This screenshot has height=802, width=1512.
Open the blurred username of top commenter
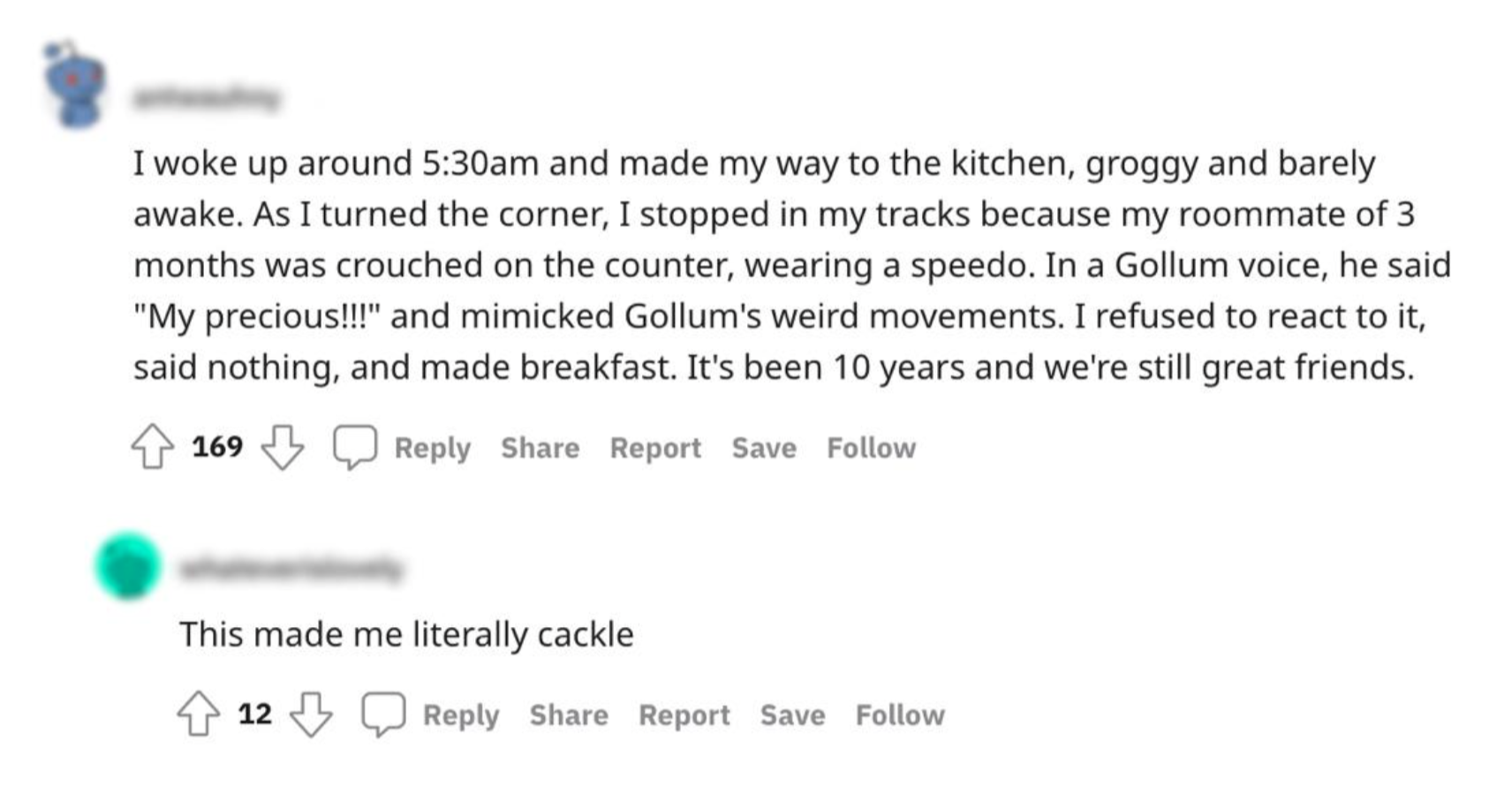(x=206, y=97)
